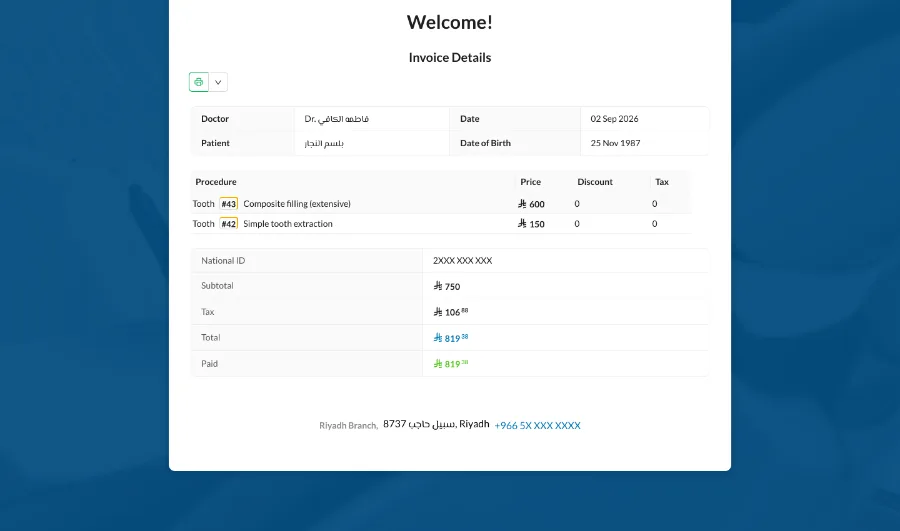This screenshot has width=900, height=531.
Task: Click the 'Welcome!' heading
Action: pyautogui.click(x=449, y=22)
